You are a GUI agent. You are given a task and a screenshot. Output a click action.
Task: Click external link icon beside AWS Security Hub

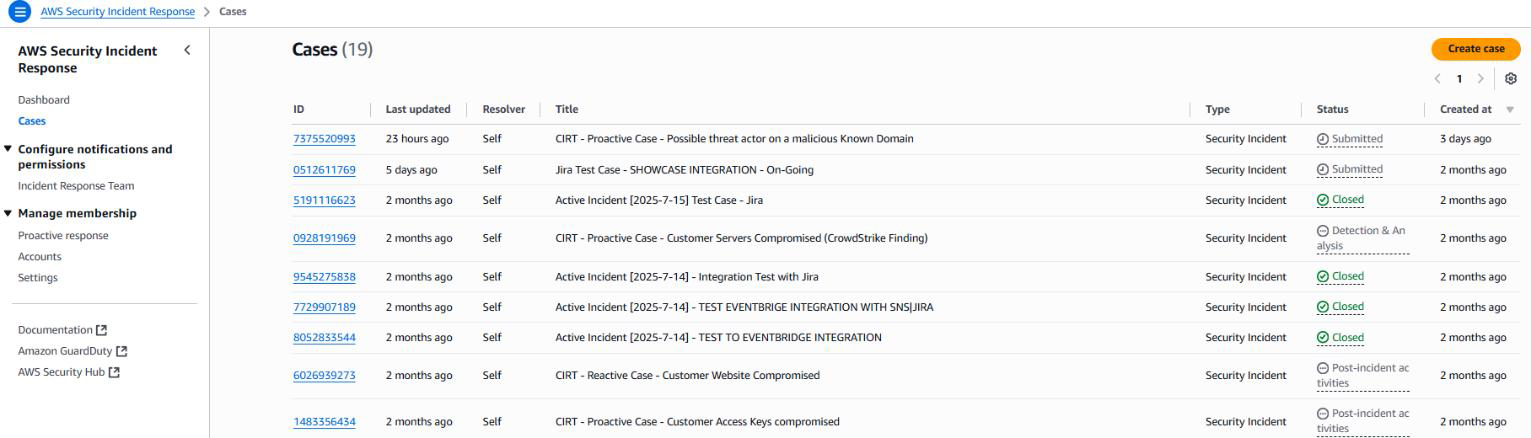[x=113, y=372]
